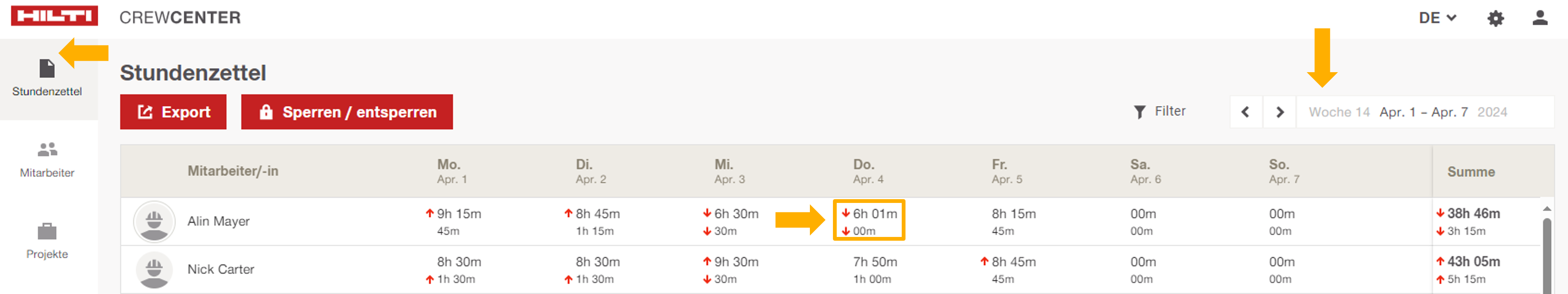Open the settings gear

point(1497,18)
